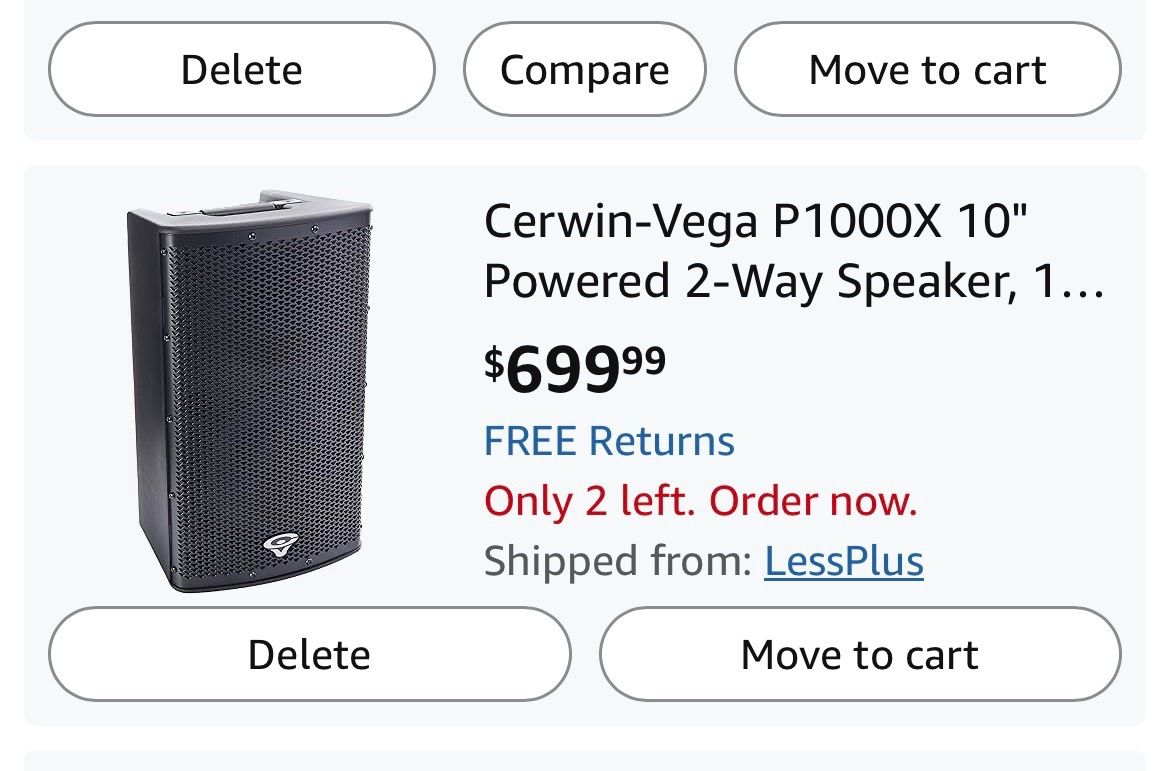
Task: Click the Cerwin-Vega speaker product image
Action: click(x=249, y=391)
